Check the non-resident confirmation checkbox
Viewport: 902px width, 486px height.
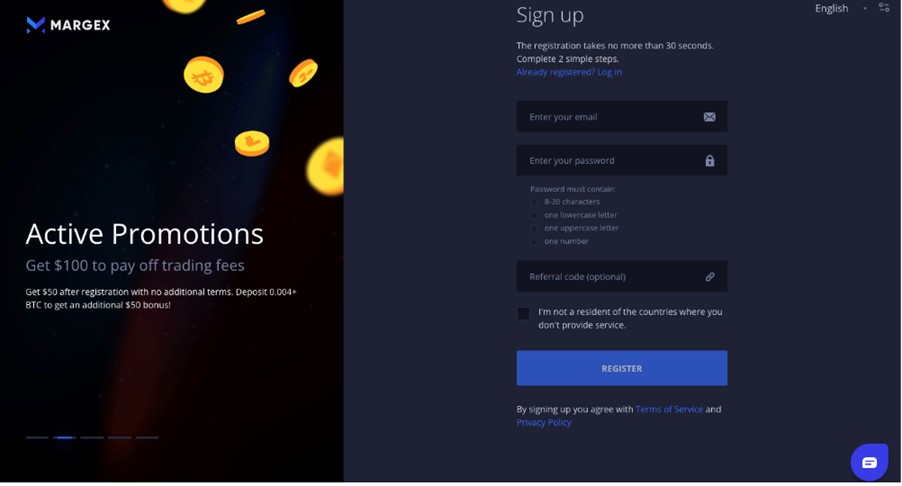523,314
